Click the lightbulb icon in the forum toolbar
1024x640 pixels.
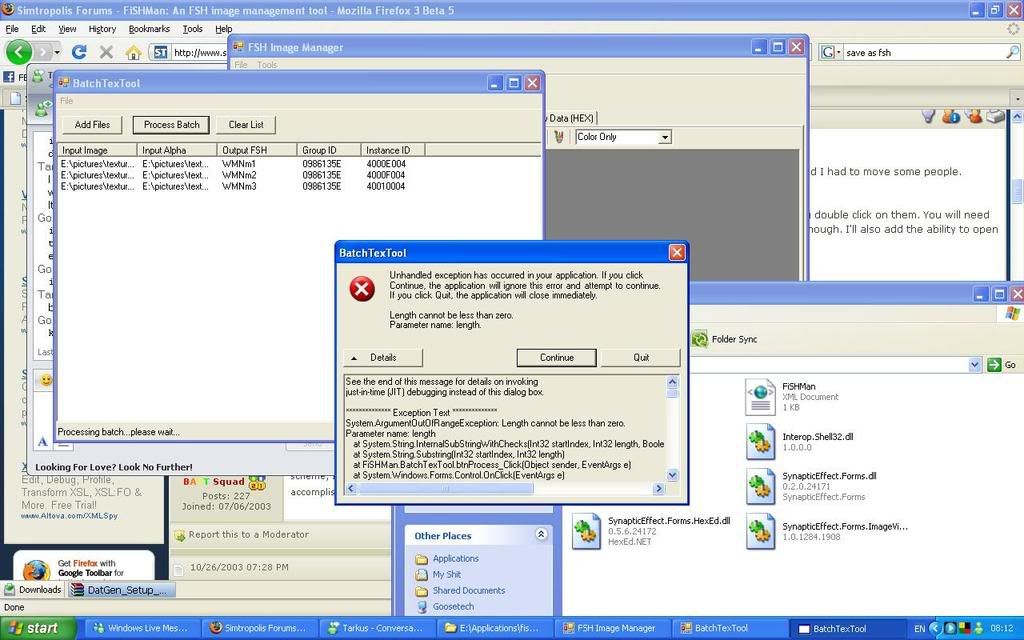click(x=929, y=116)
